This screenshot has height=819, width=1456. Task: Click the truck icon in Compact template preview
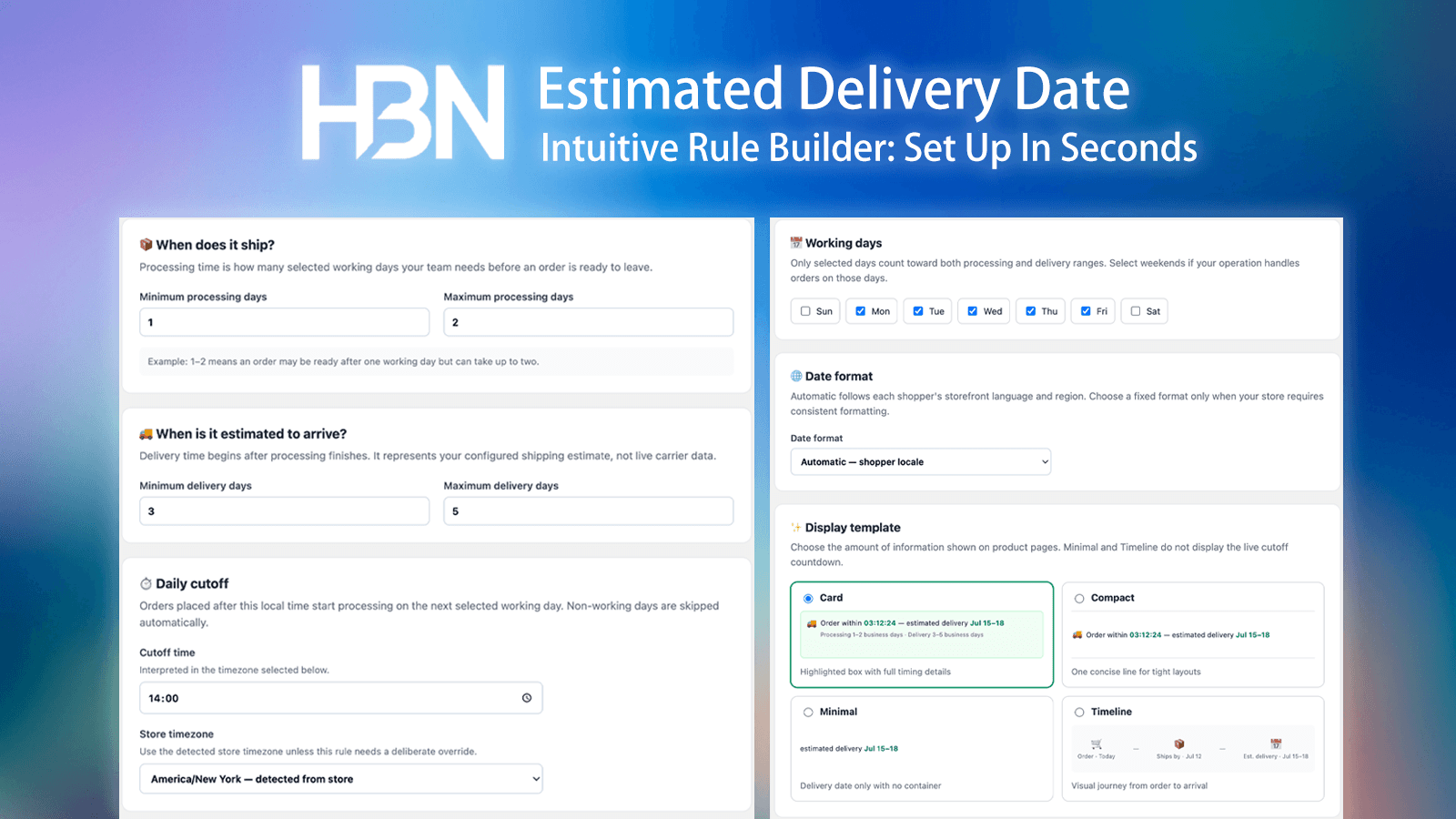coord(1077,635)
